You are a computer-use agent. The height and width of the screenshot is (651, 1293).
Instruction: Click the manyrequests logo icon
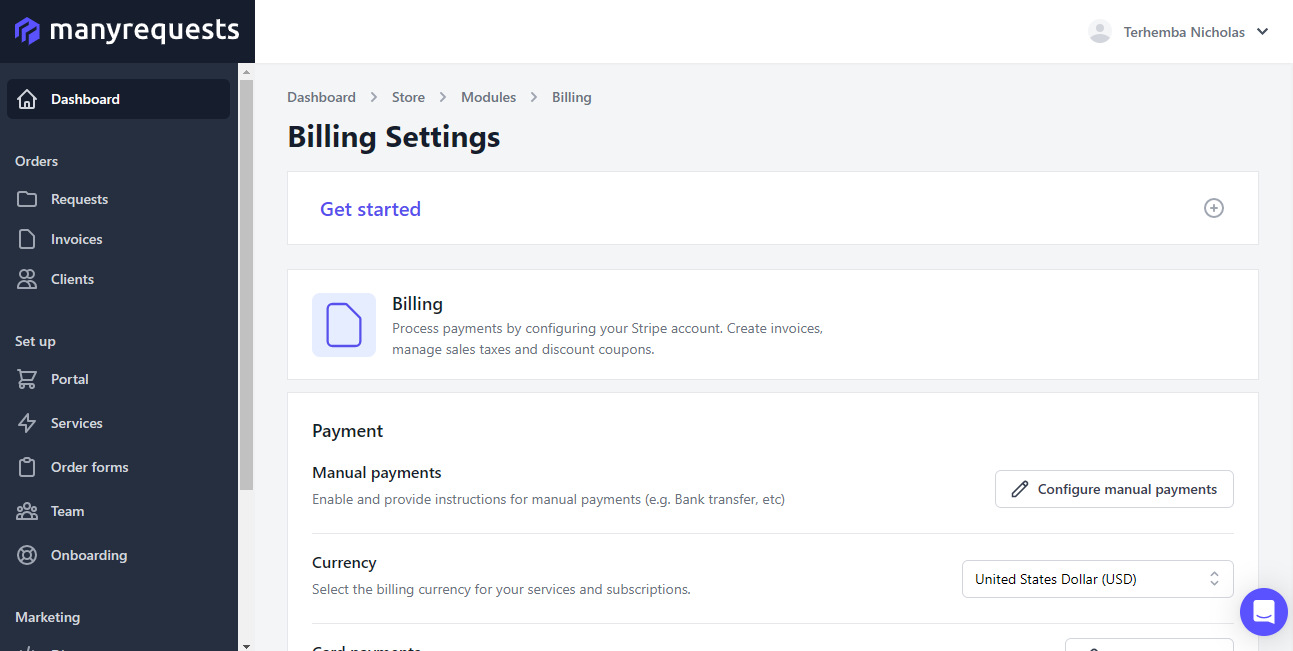point(27,31)
